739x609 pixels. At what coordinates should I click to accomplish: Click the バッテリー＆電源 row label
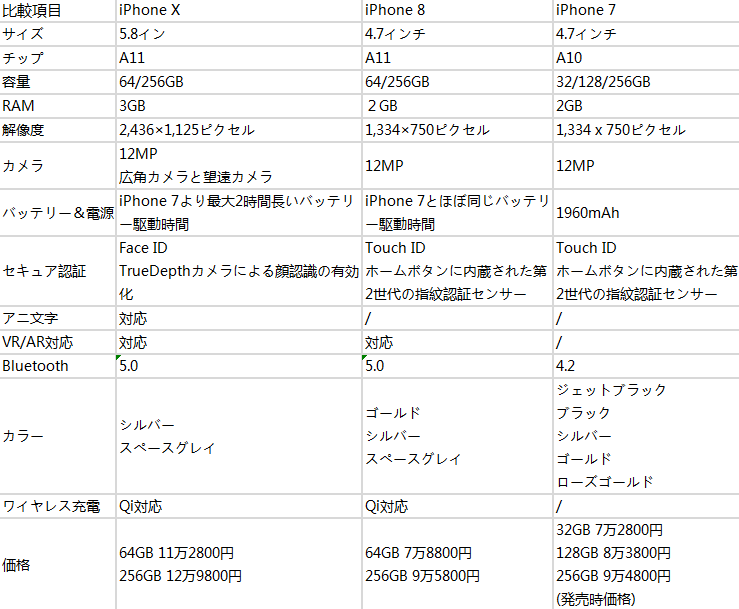[57, 213]
